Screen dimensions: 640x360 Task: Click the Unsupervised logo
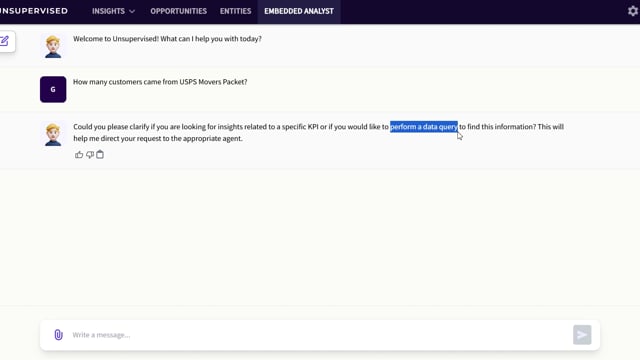34,11
